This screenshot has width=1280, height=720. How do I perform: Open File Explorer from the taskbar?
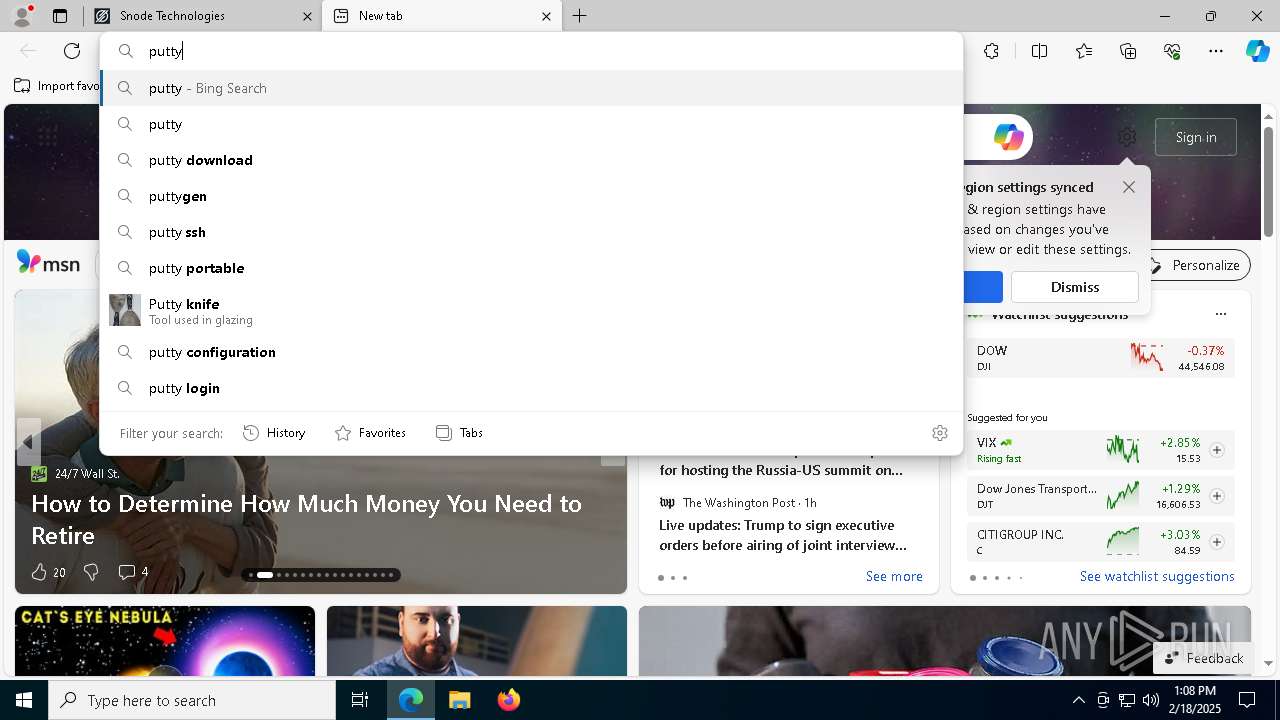(459, 700)
